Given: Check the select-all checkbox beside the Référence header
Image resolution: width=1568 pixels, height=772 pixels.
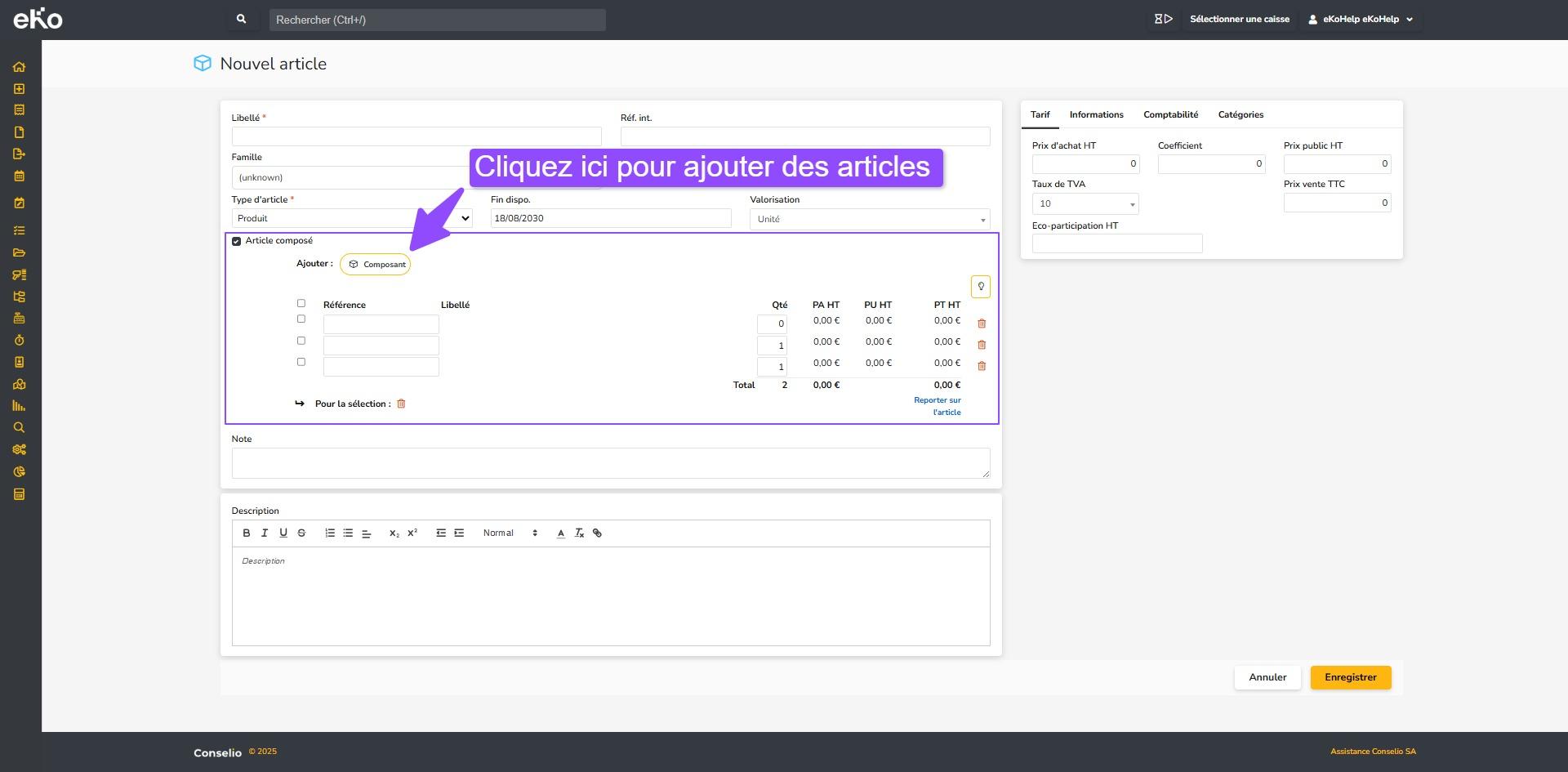Looking at the screenshot, I should [301, 303].
